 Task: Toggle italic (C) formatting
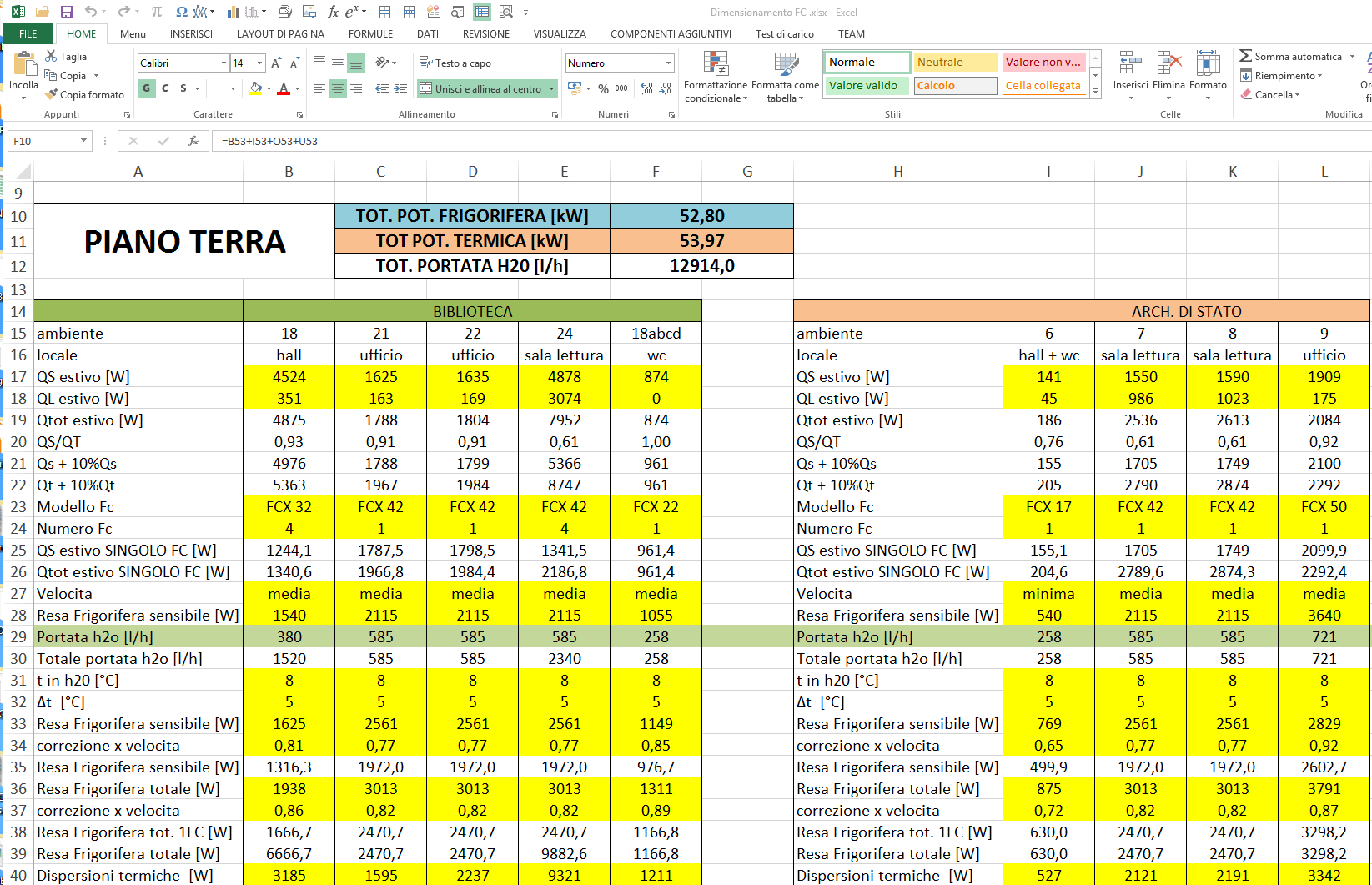pyautogui.click(x=165, y=88)
